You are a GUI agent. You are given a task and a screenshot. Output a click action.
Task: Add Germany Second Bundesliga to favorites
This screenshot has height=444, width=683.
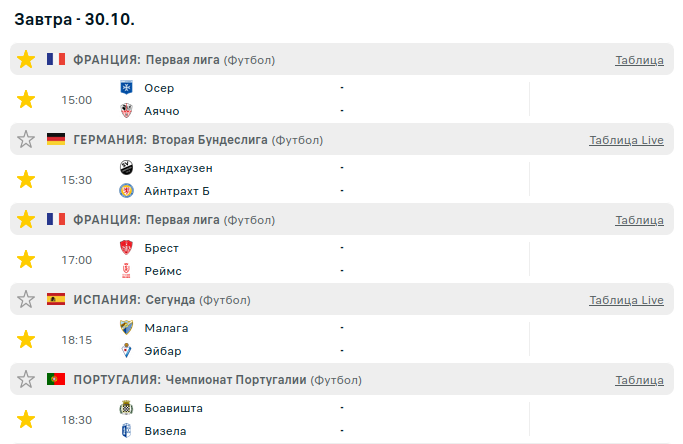(x=26, y=139)
